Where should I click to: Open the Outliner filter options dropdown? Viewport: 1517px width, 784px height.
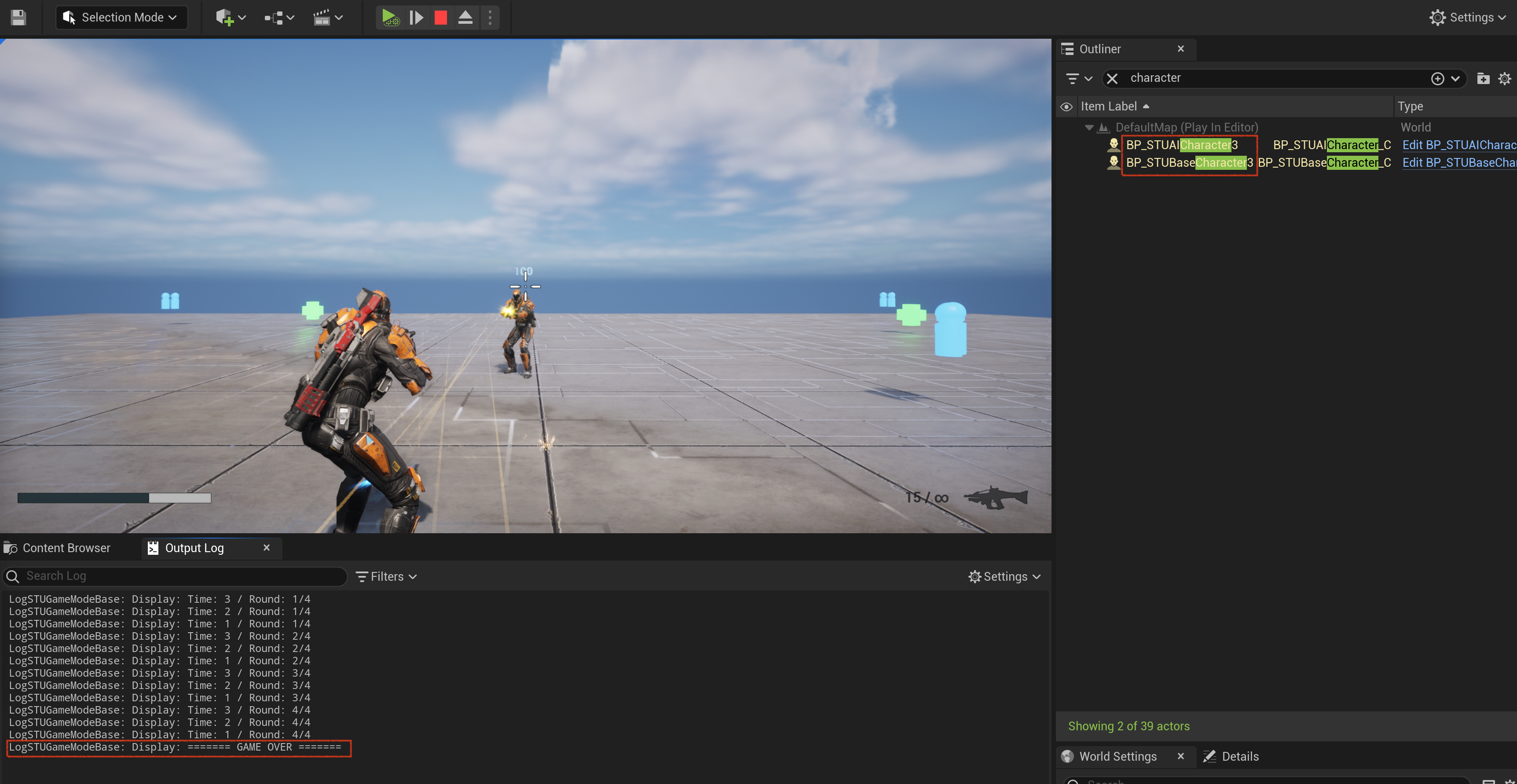point(1079,78)
